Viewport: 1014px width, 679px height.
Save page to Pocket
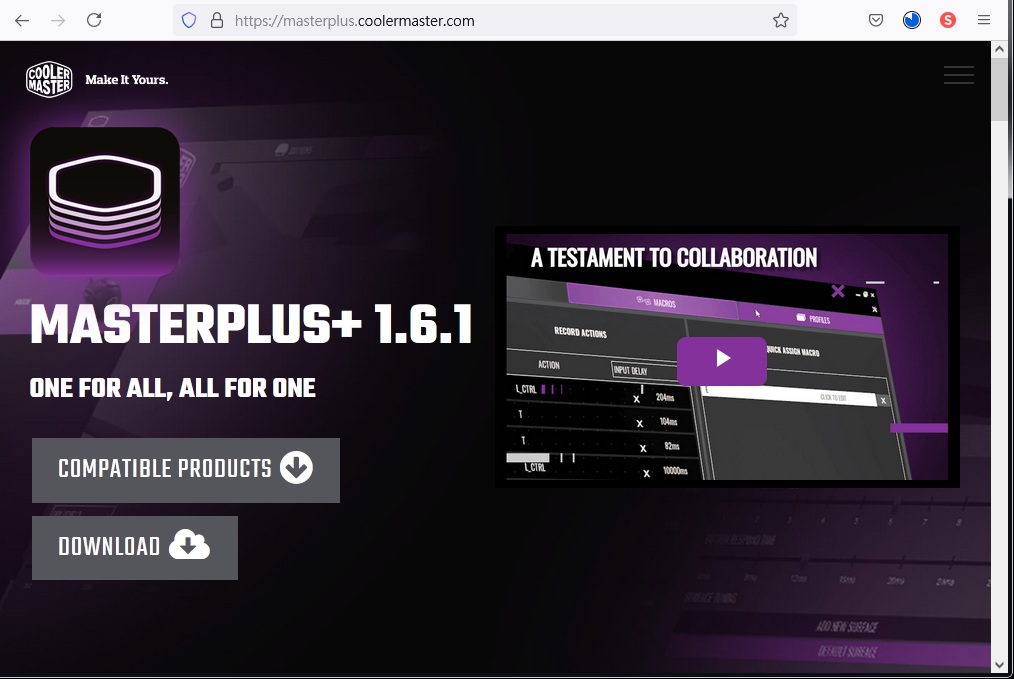pyautogui.click(x=876, y=21)
